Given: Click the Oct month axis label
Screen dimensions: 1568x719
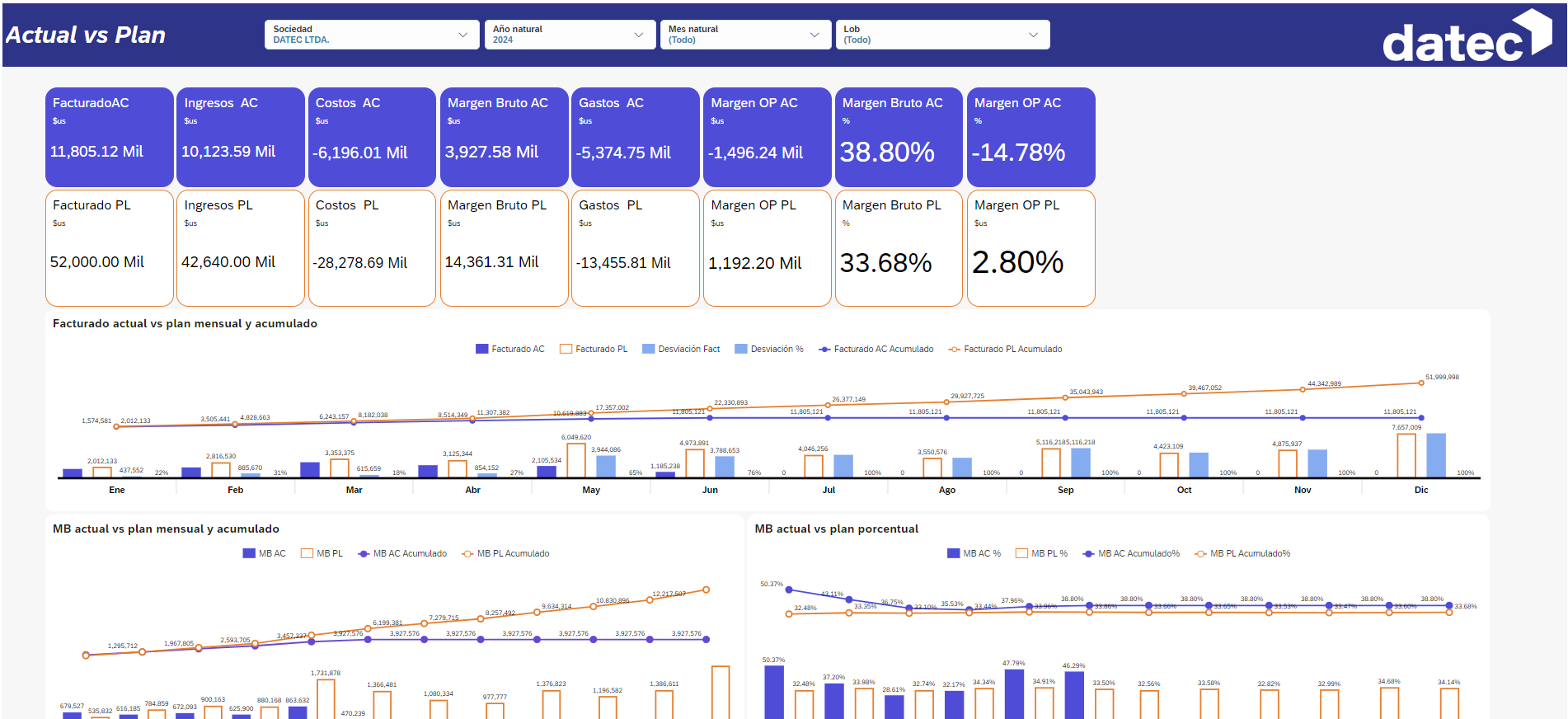Looking at the screenshot, I should [x=1185, y=490].
